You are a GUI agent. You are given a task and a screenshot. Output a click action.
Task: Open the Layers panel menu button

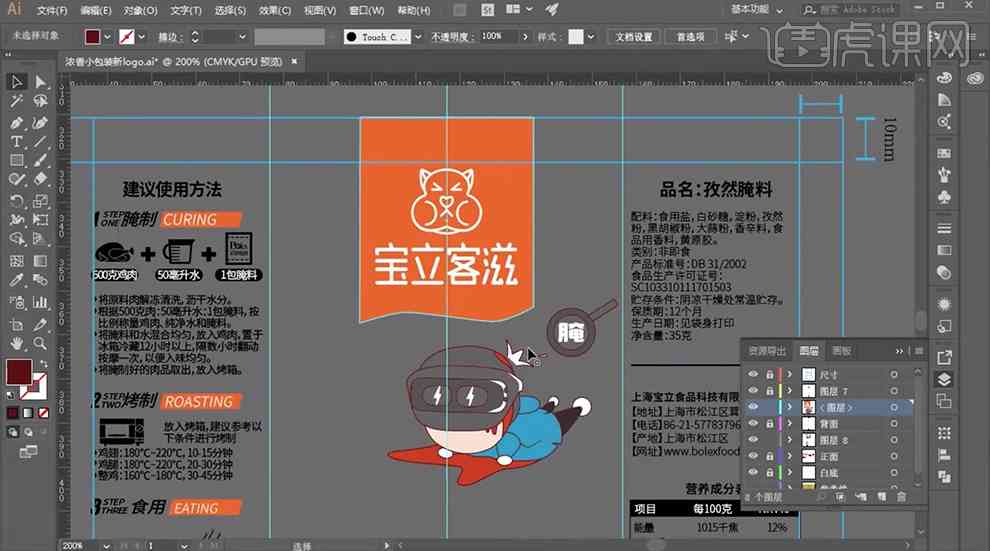coord(919,350)
